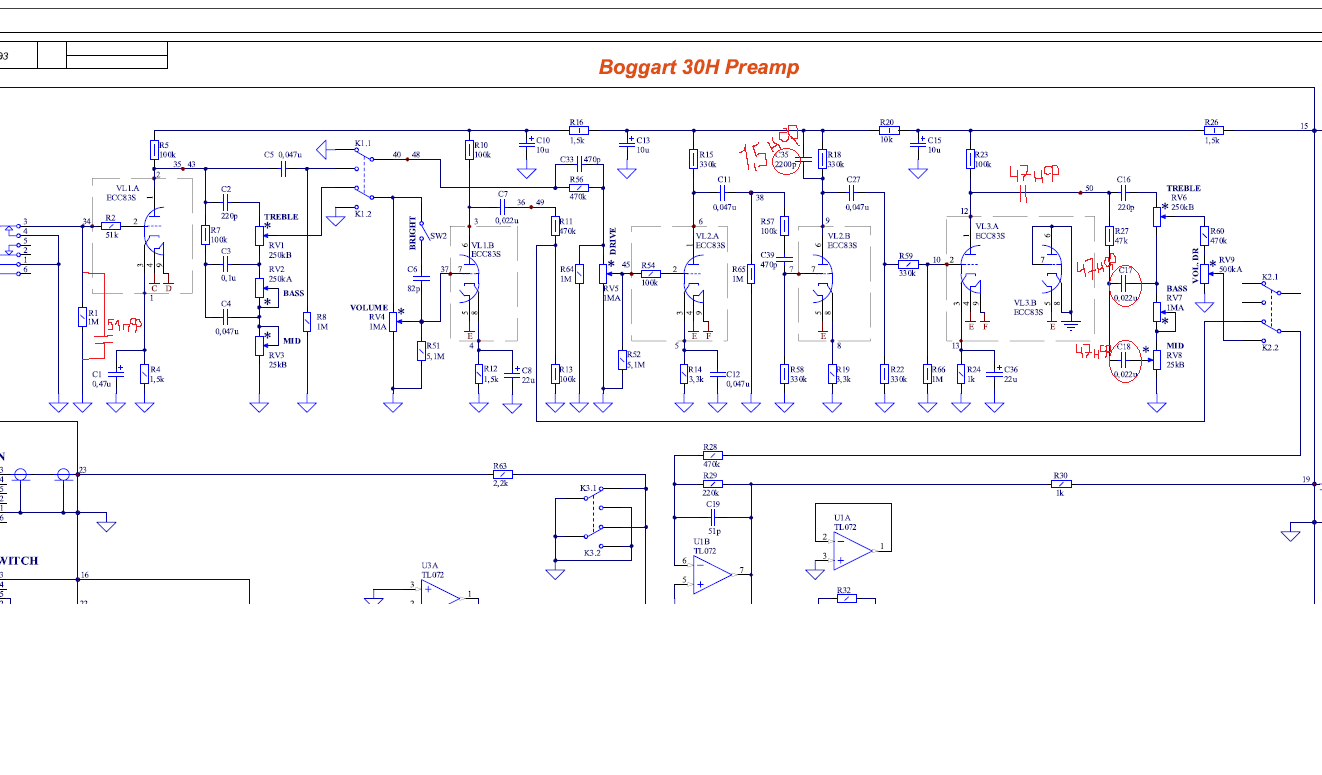Click the C35 2200p capacitor label
Viewport: 1322px width, 775px height.
(784, 160)
